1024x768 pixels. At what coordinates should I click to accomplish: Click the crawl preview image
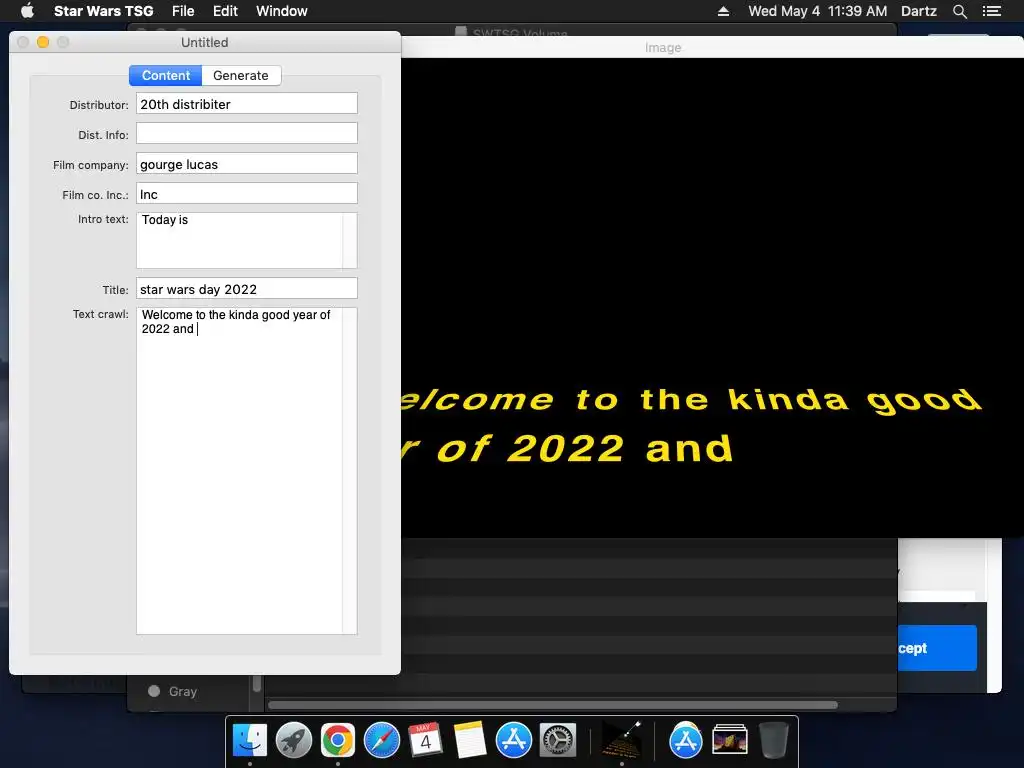click(x=712, y=298)
